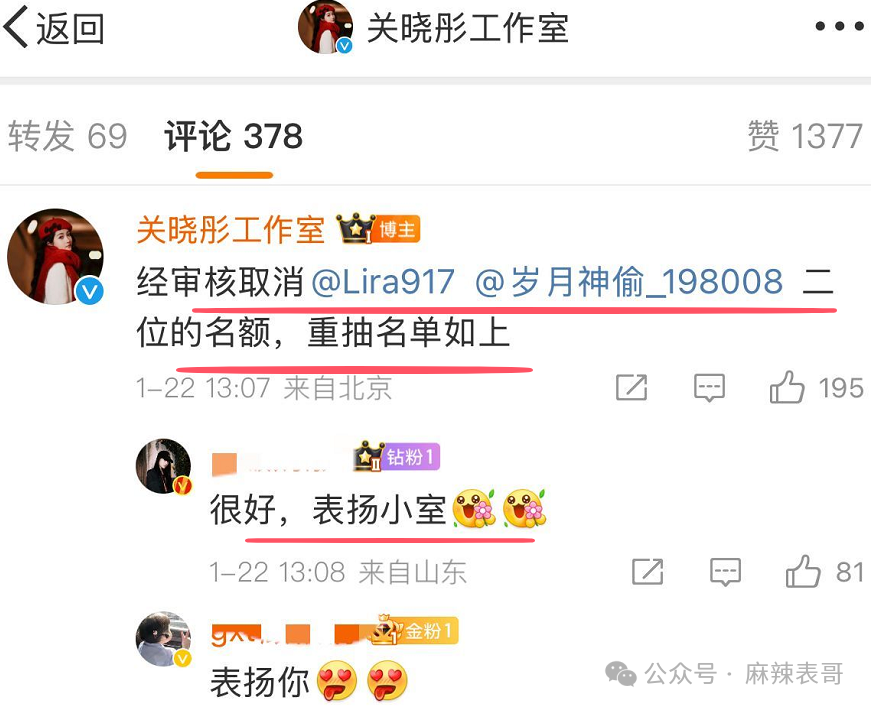Repost the studio's 13:07 comment

point(632,387)
